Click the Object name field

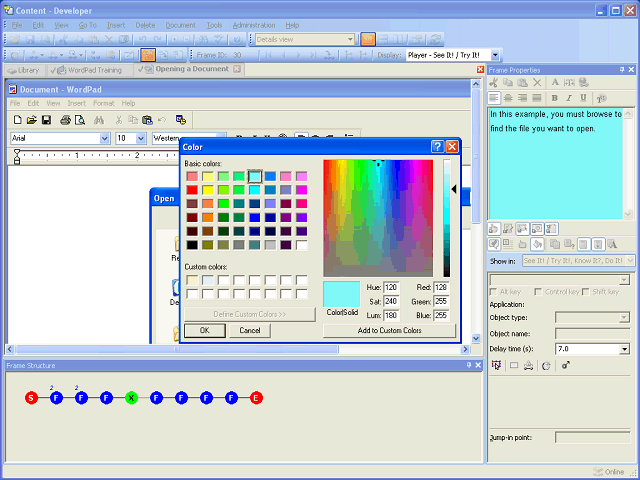pos(592,333)
